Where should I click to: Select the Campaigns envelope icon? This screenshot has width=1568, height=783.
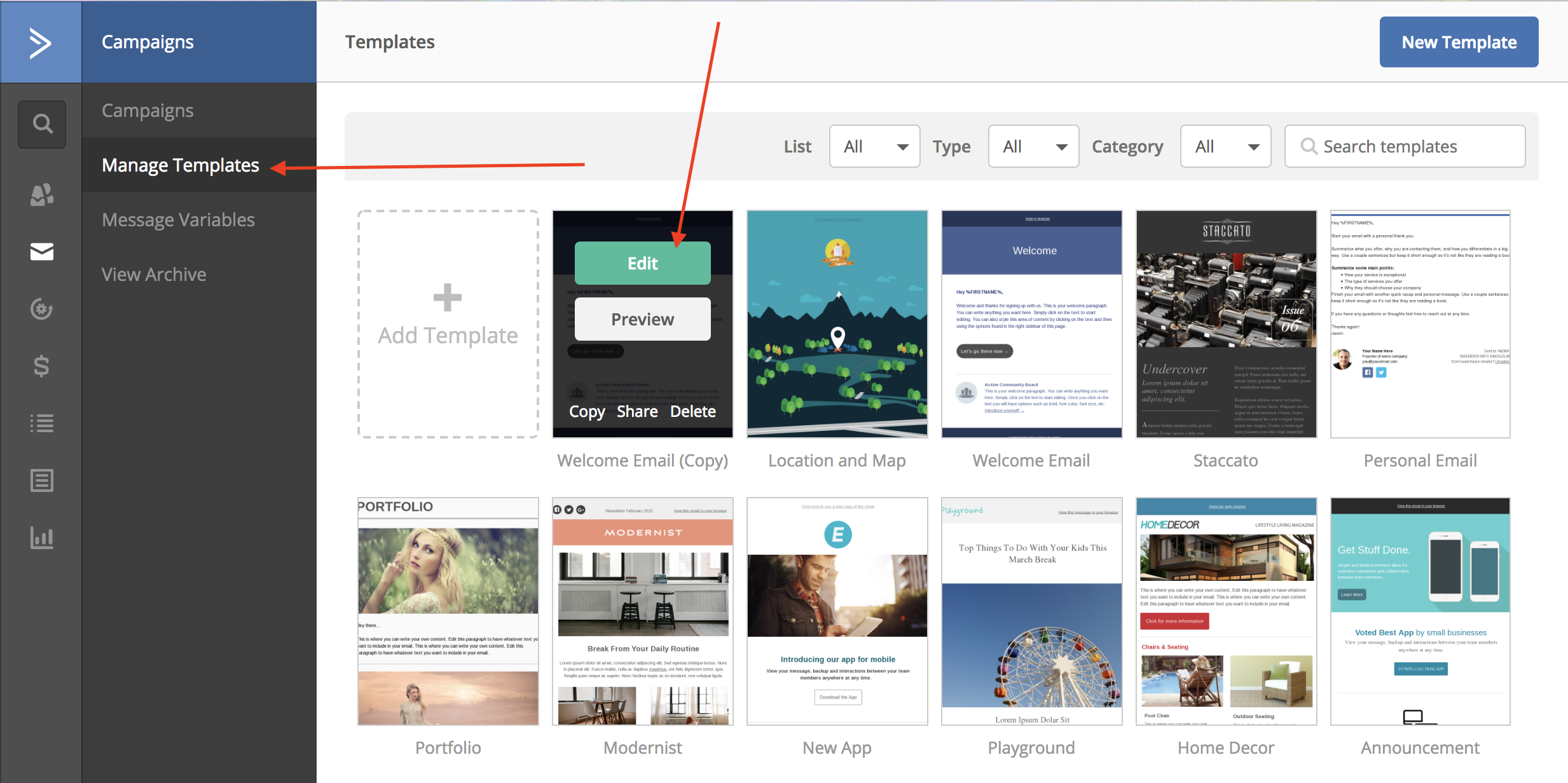42,252
